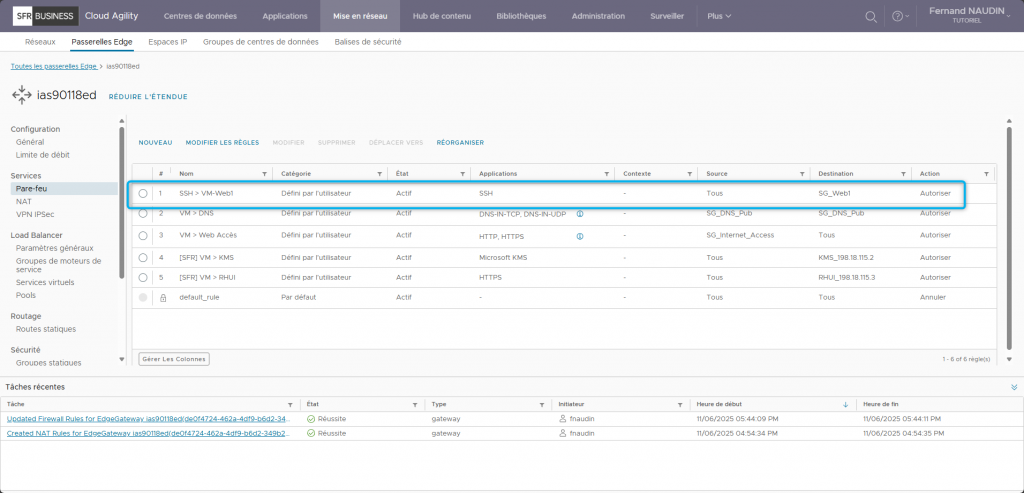
Task: Click the NOUVEAU button
Action: coord(155,143)
